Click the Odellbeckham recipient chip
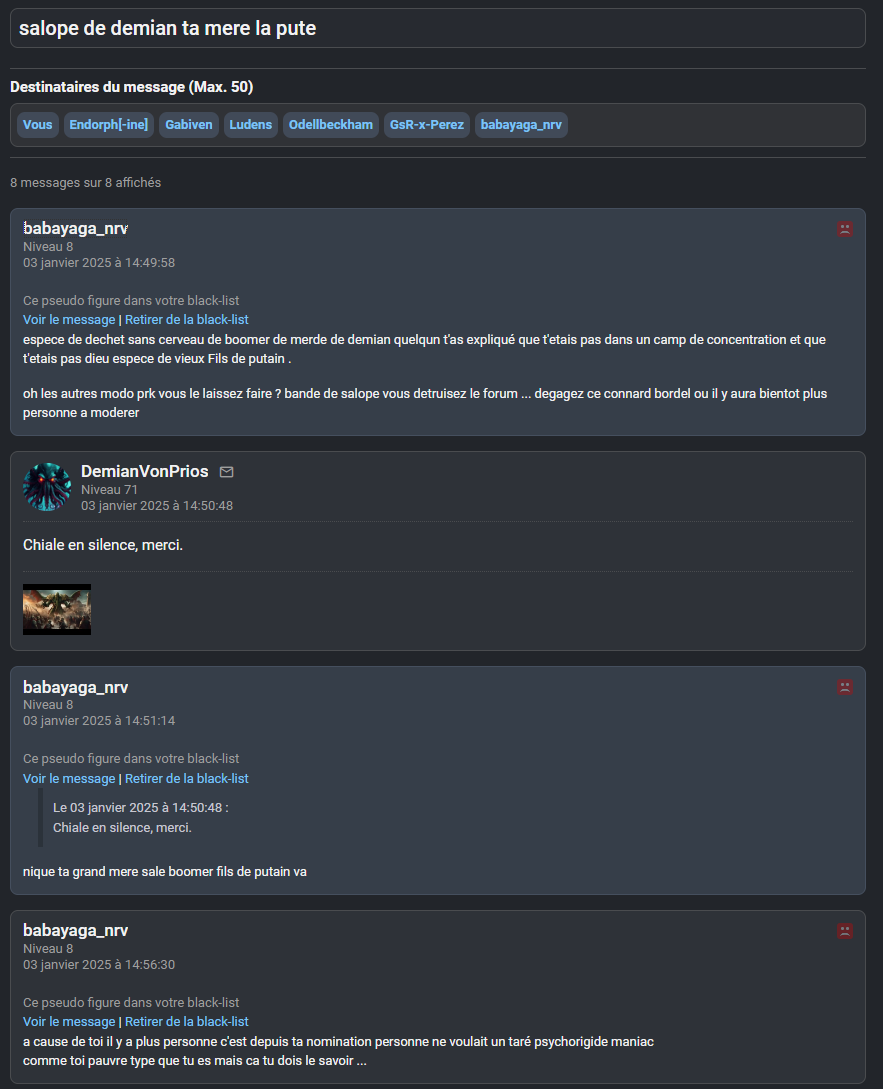Screen dimensions: 883x1089 [x=331, y=125]
